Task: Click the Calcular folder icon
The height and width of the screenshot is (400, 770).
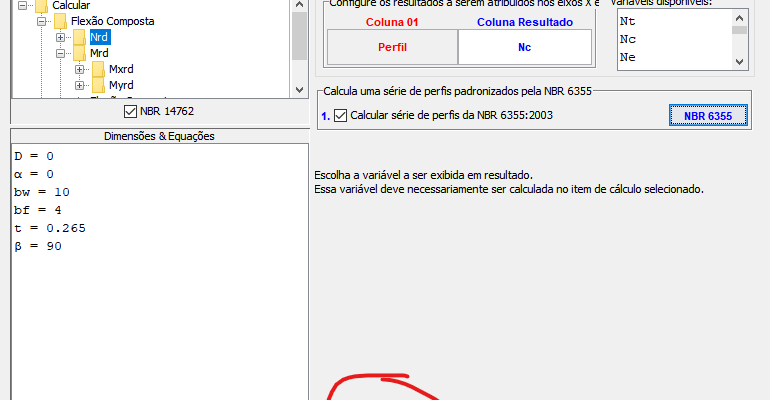Action: point(40,6)
